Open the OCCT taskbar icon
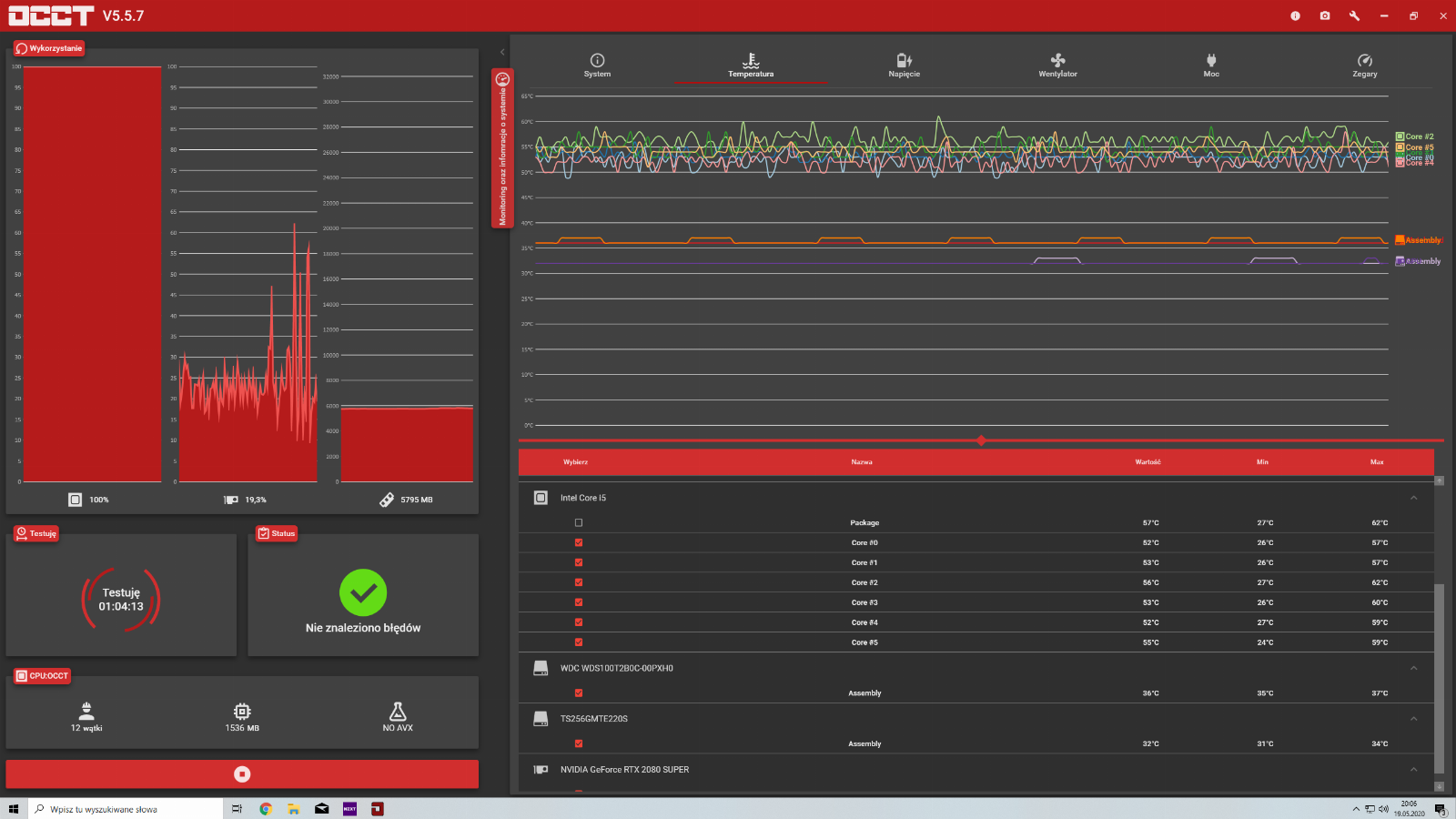 [378, 809]
